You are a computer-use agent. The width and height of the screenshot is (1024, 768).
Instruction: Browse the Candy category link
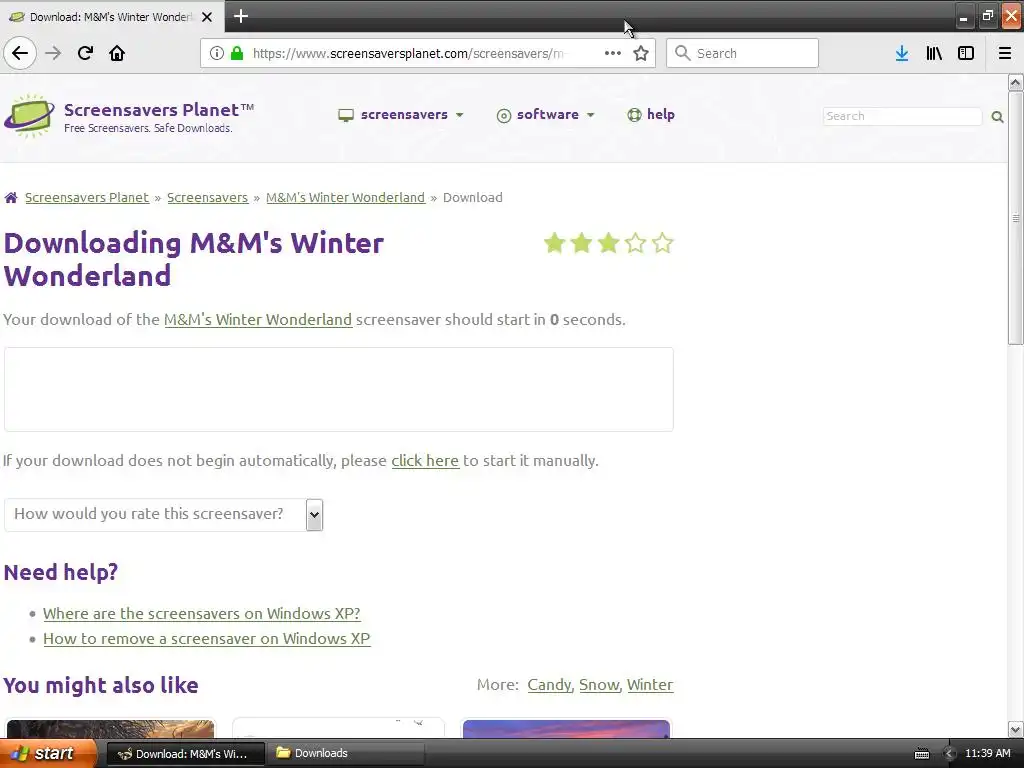click(549, 684)
